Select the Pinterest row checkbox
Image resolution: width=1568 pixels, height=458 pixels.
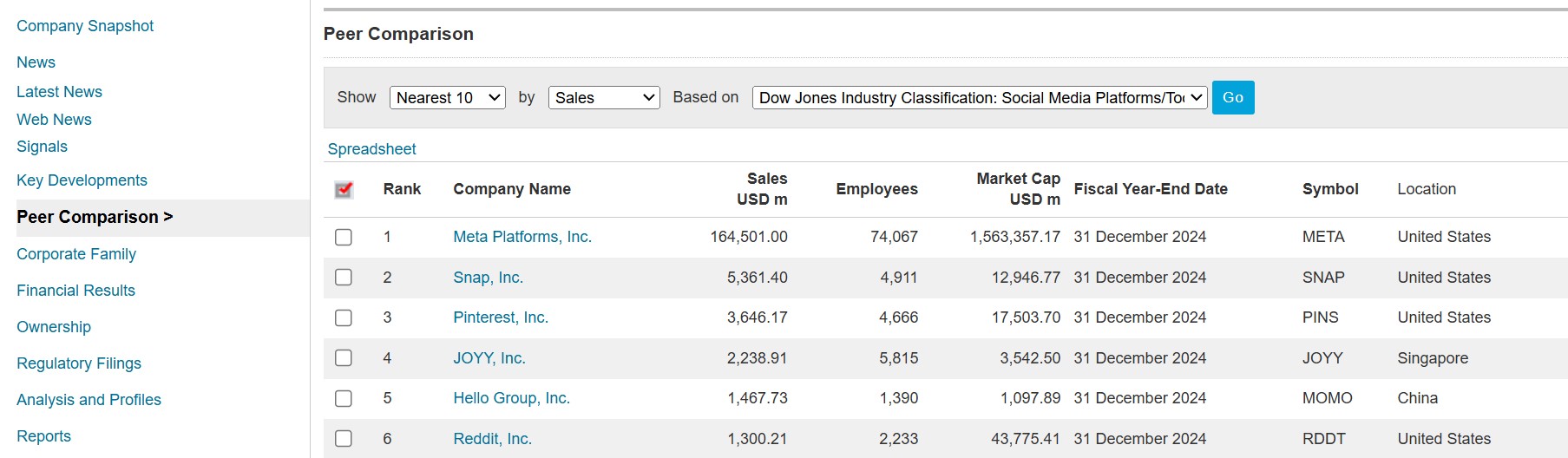coord(344,318)
